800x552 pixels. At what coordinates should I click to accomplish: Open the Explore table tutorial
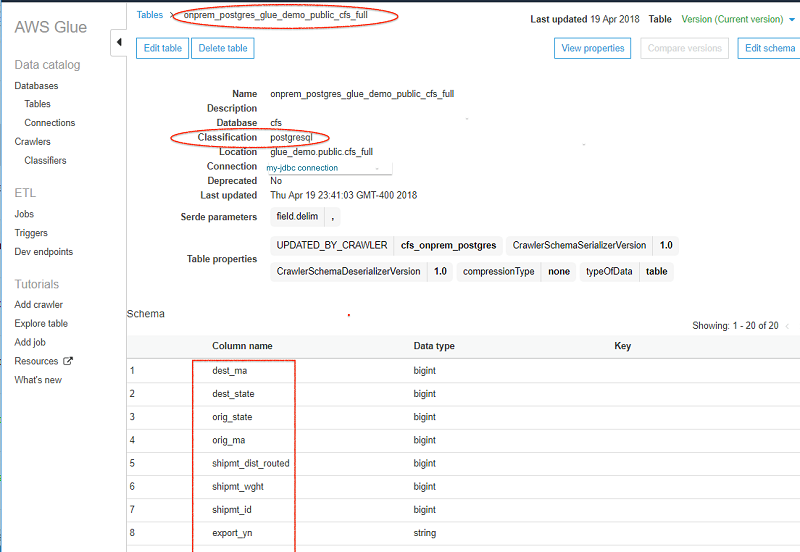41,323
